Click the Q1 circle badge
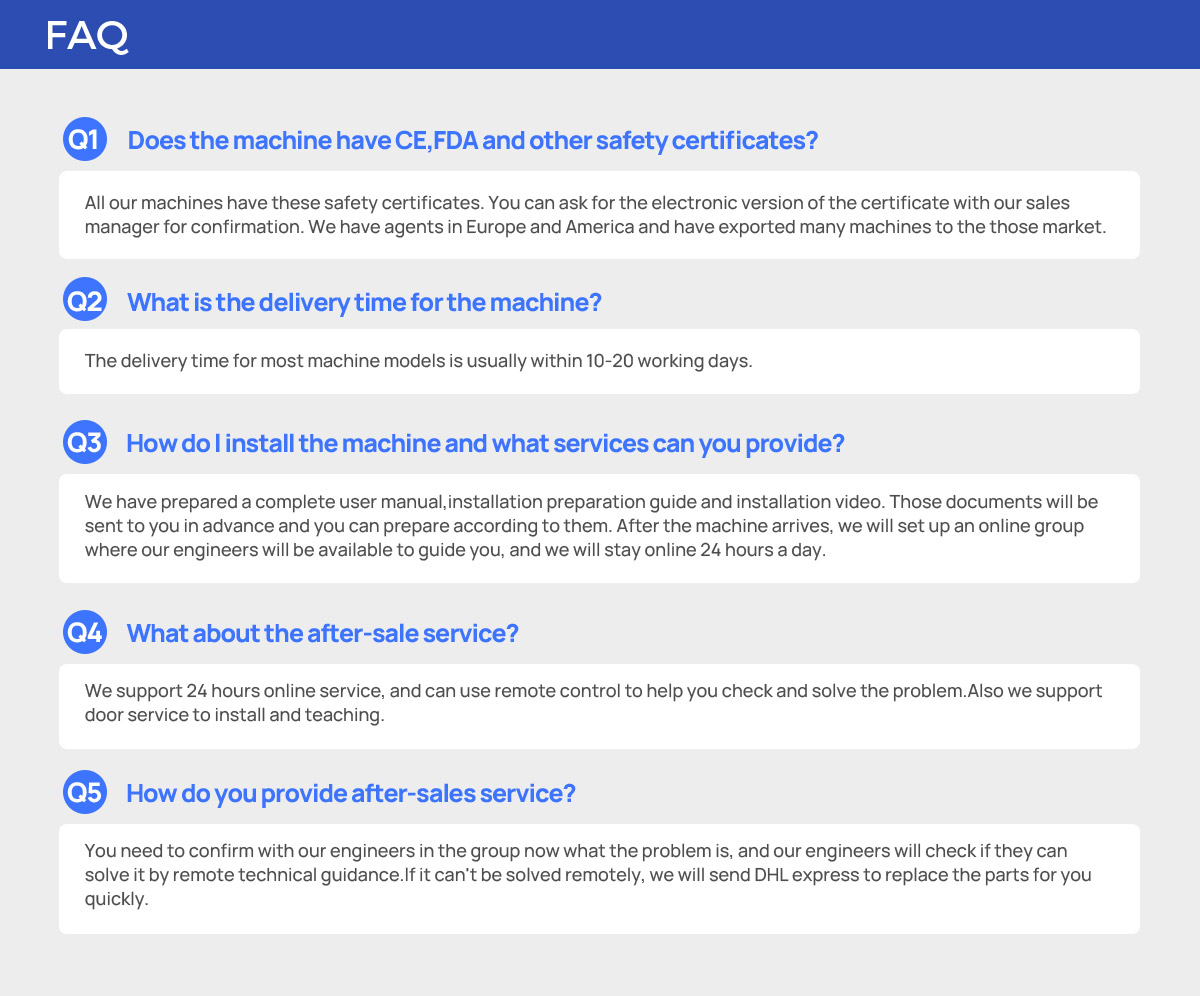 (85, 139)
